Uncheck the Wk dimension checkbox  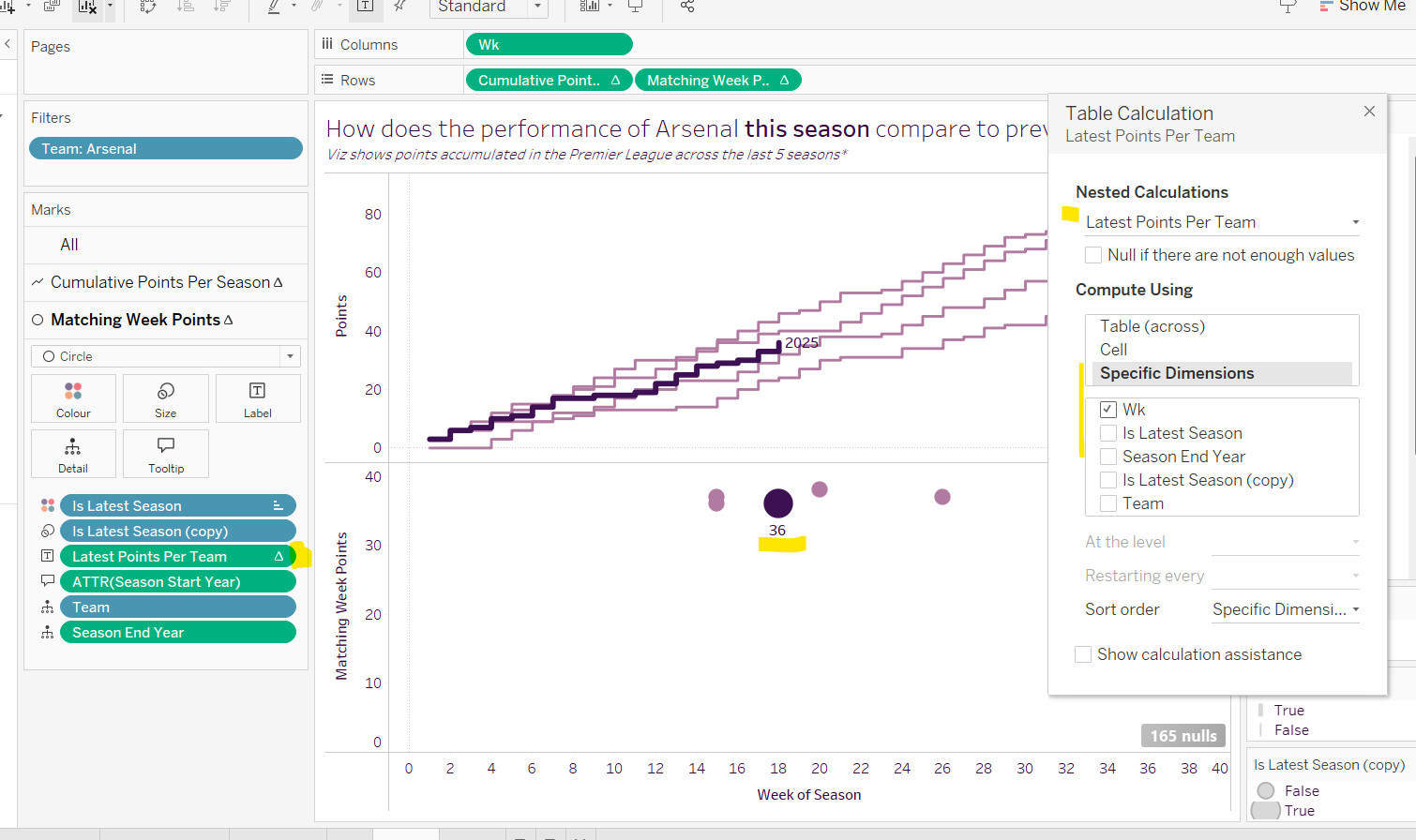[1108, 410]
